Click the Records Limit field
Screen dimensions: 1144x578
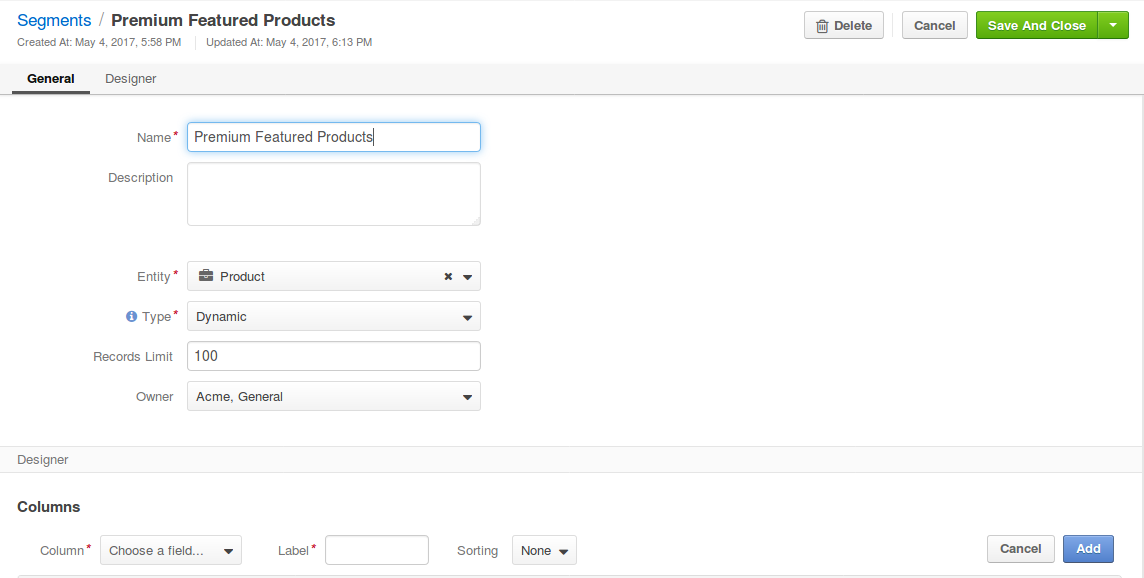click(x=333, y=356)
